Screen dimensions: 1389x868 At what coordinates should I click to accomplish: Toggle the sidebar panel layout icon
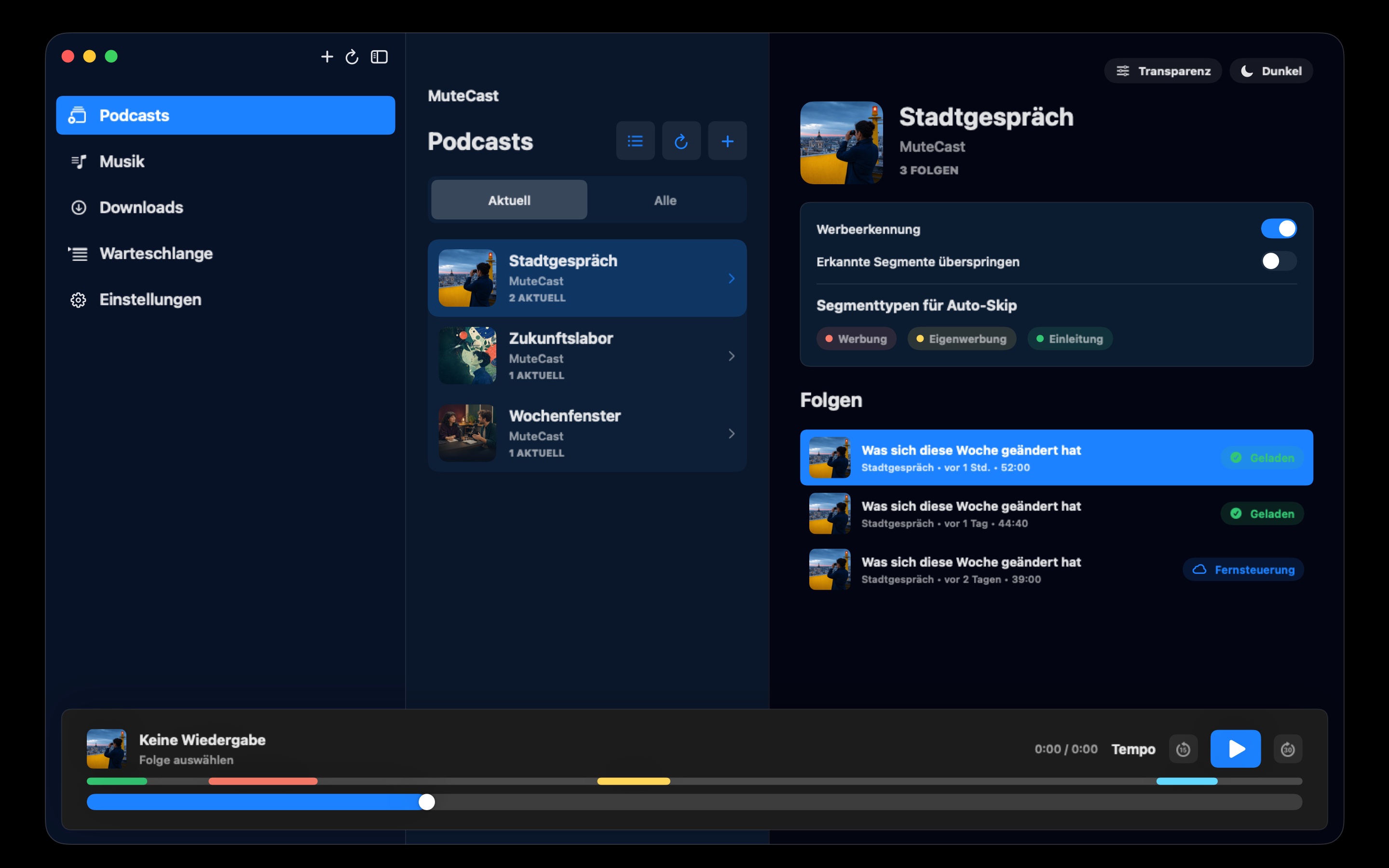(380, 57)
